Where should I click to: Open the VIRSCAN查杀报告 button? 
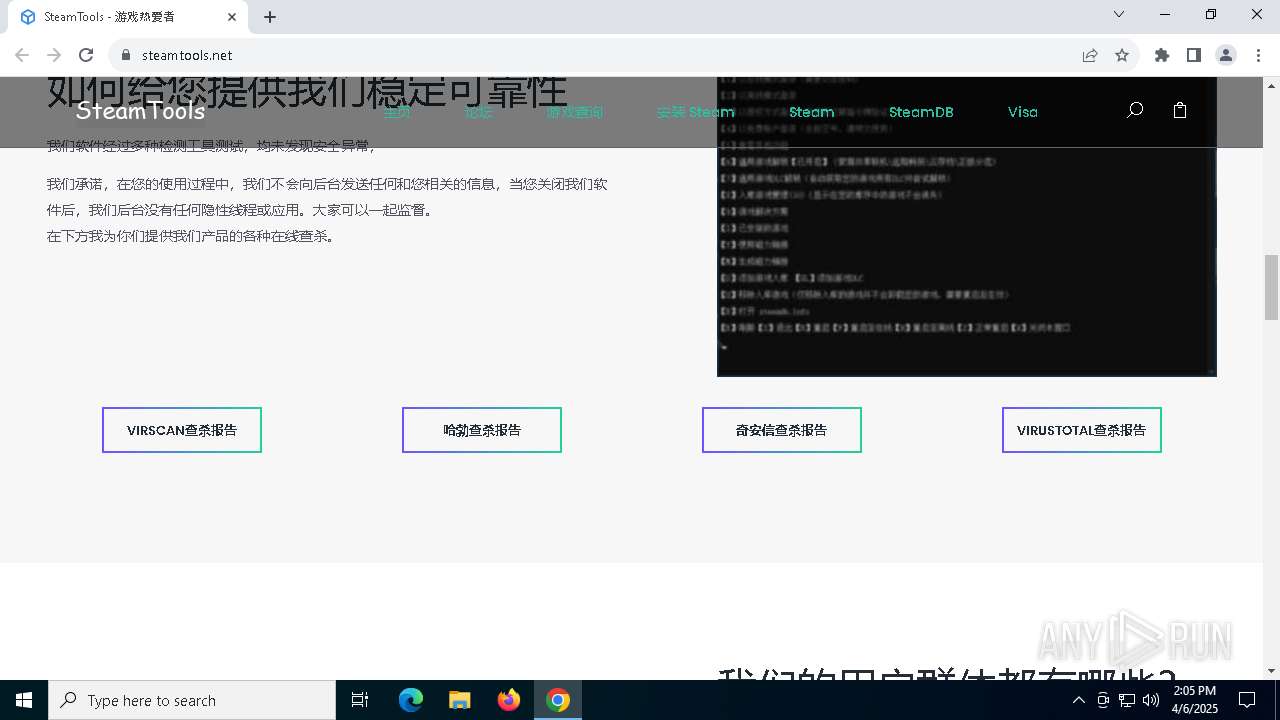(182, 430)
